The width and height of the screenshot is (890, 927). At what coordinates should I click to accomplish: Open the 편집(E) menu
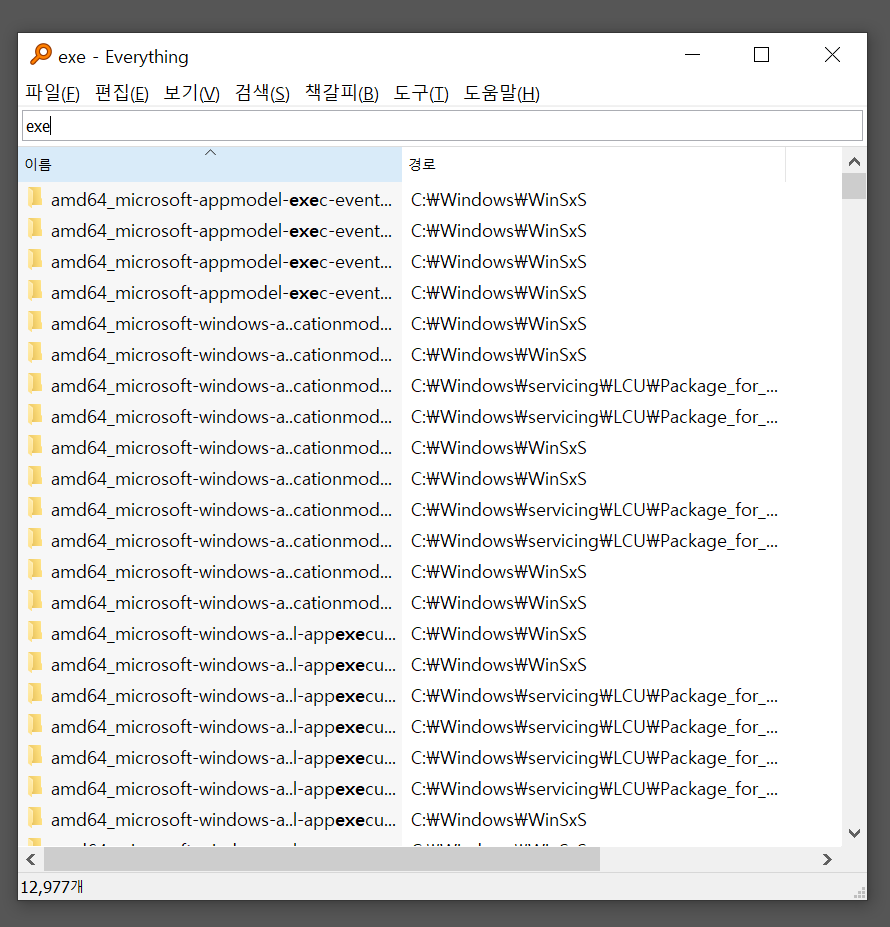pos(122,93)
